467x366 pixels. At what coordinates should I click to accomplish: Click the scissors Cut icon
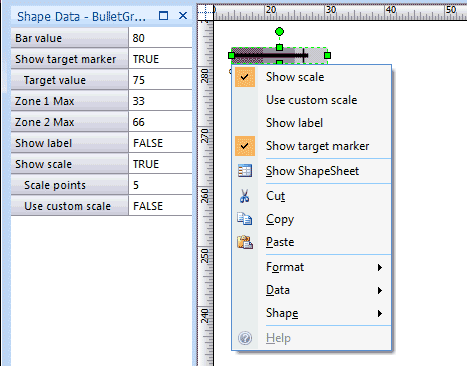click(x=245, y=196)
